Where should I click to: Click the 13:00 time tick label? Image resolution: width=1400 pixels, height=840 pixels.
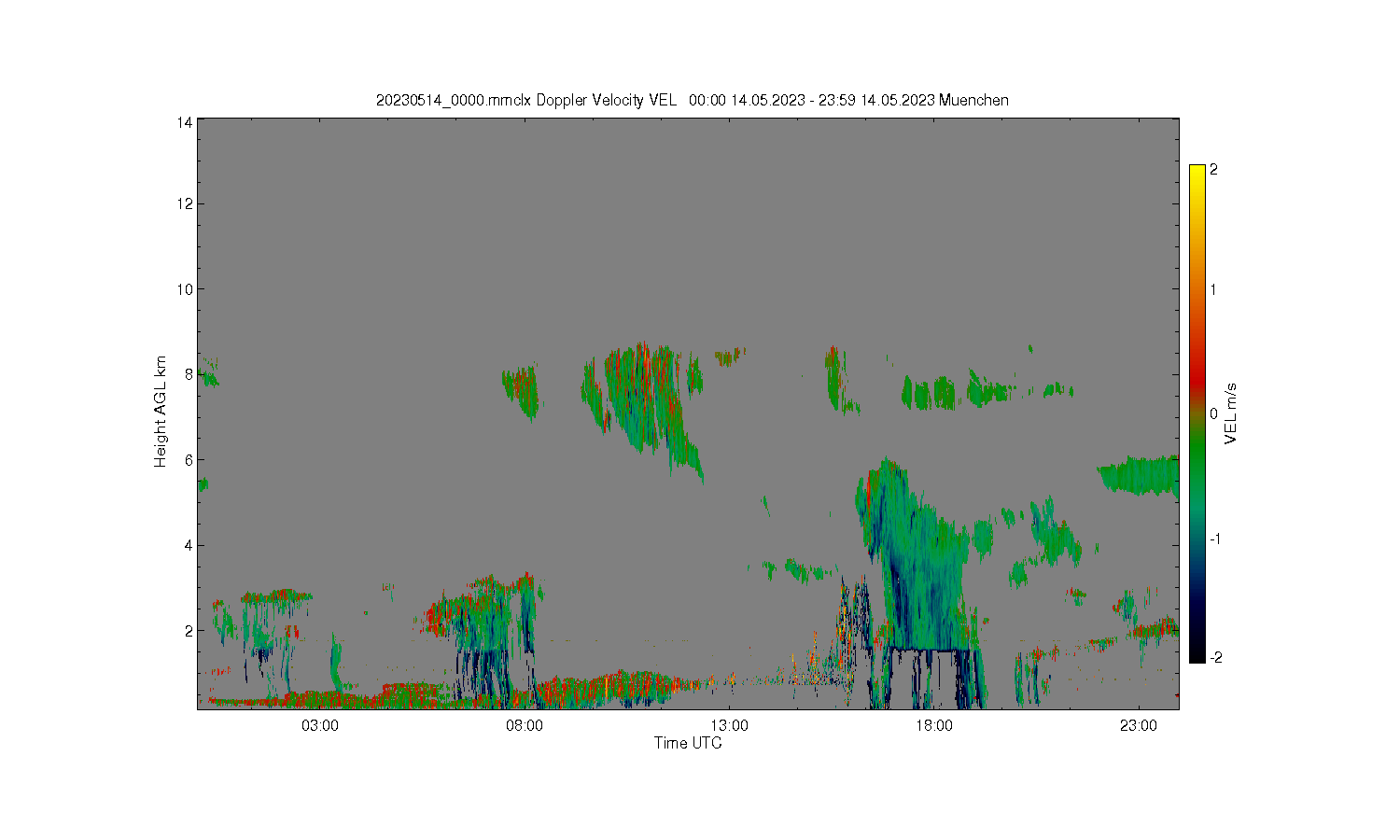click(729, 725)
